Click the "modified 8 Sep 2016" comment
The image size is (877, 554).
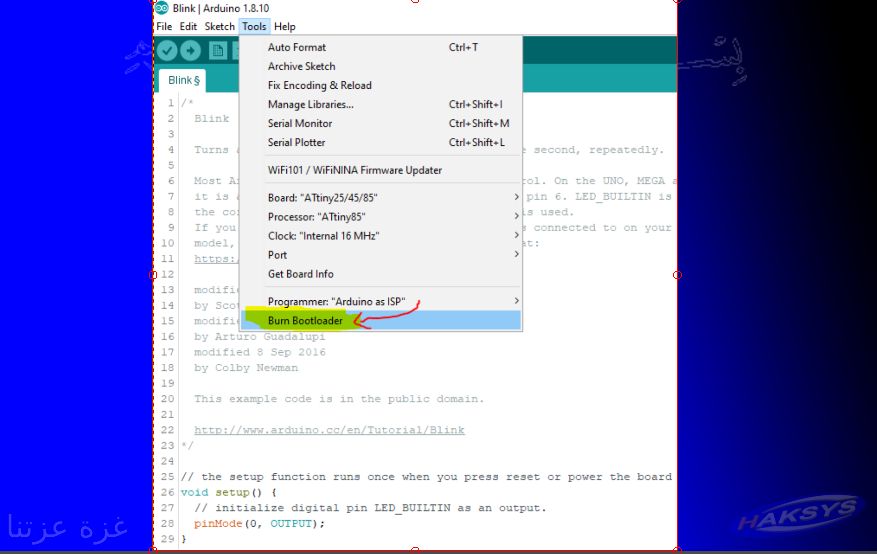(x=260, y=352)
